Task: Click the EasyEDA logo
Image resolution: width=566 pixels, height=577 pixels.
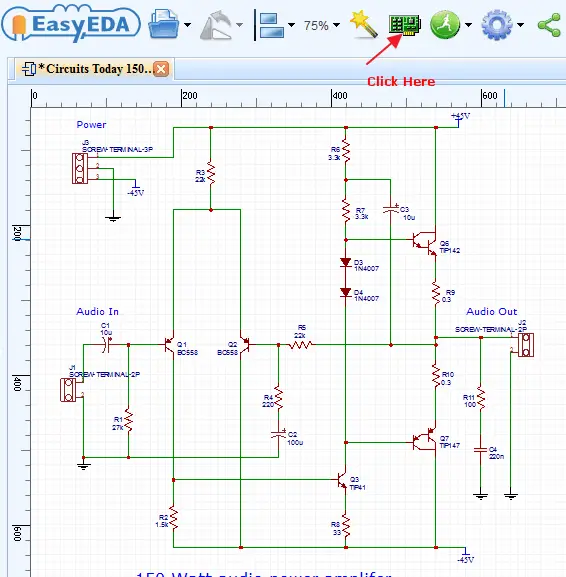Action: [x=71, y=23]
